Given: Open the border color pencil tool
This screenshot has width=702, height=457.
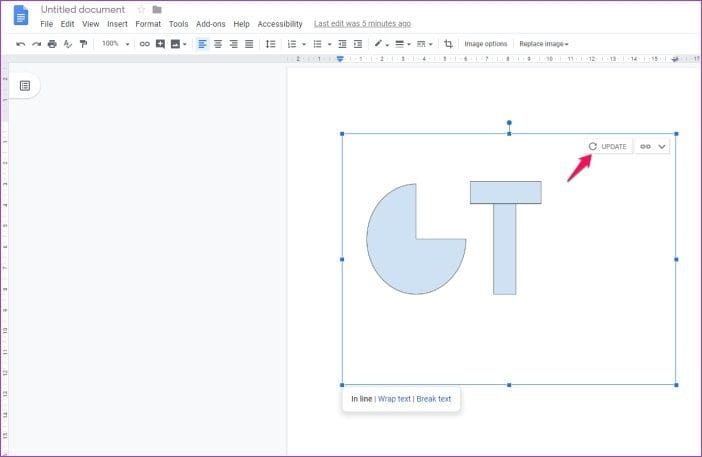Looking at the screenshot, I should click(381, 44).
